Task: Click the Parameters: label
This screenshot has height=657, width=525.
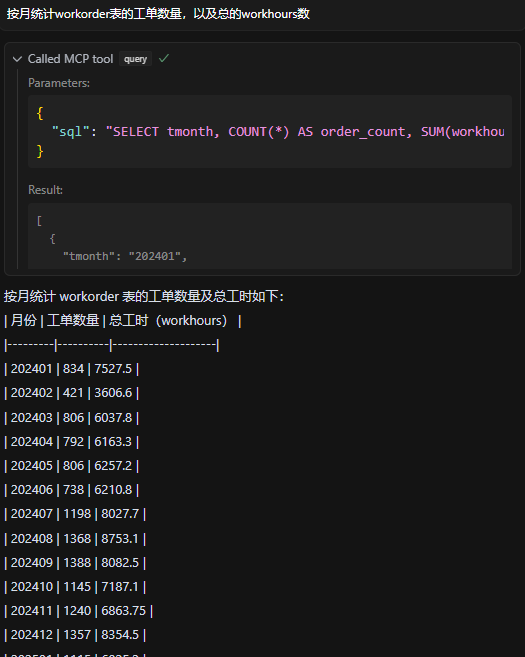Action: click(x=59, y=83)
